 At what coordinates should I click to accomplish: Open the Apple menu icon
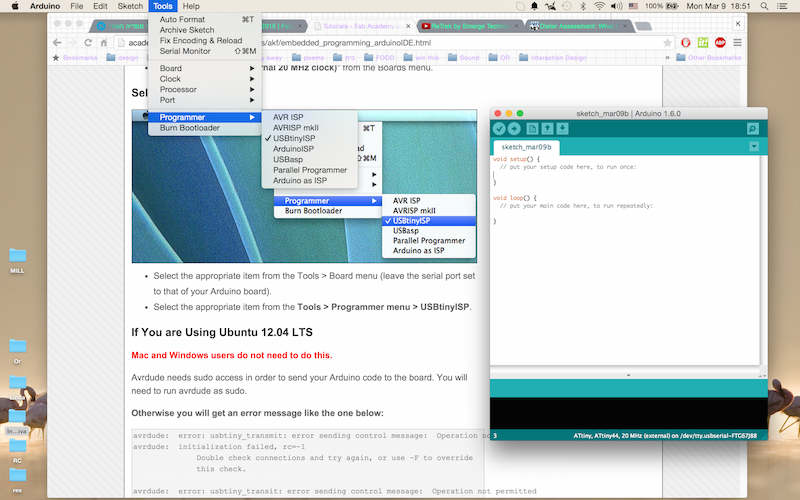click(x=15, y=6)
